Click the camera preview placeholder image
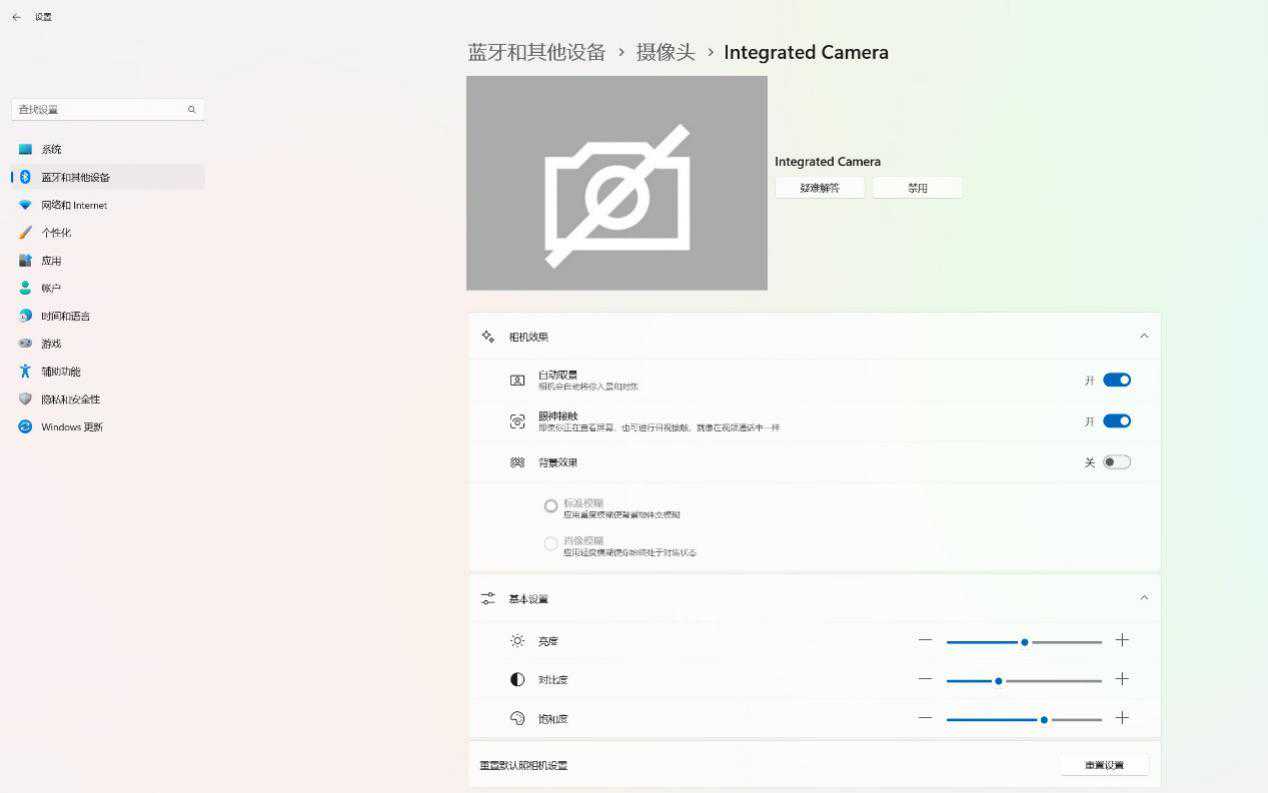The width and height of the screenshot is (1268, 793). [617, 183]
